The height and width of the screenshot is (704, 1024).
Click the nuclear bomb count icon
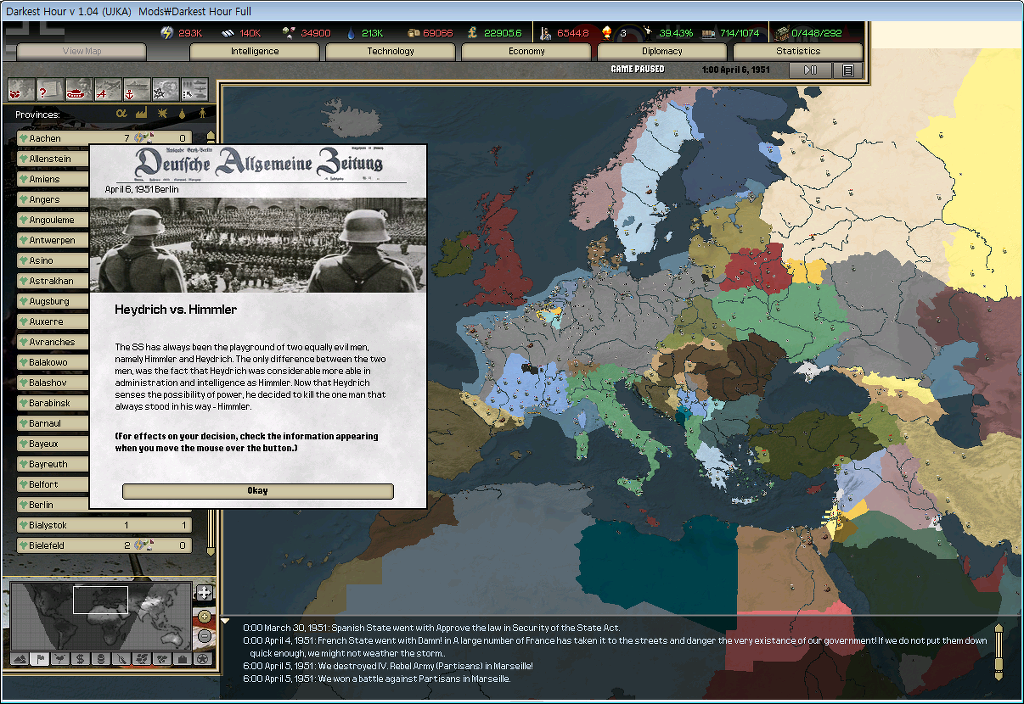tap(607, 32)
